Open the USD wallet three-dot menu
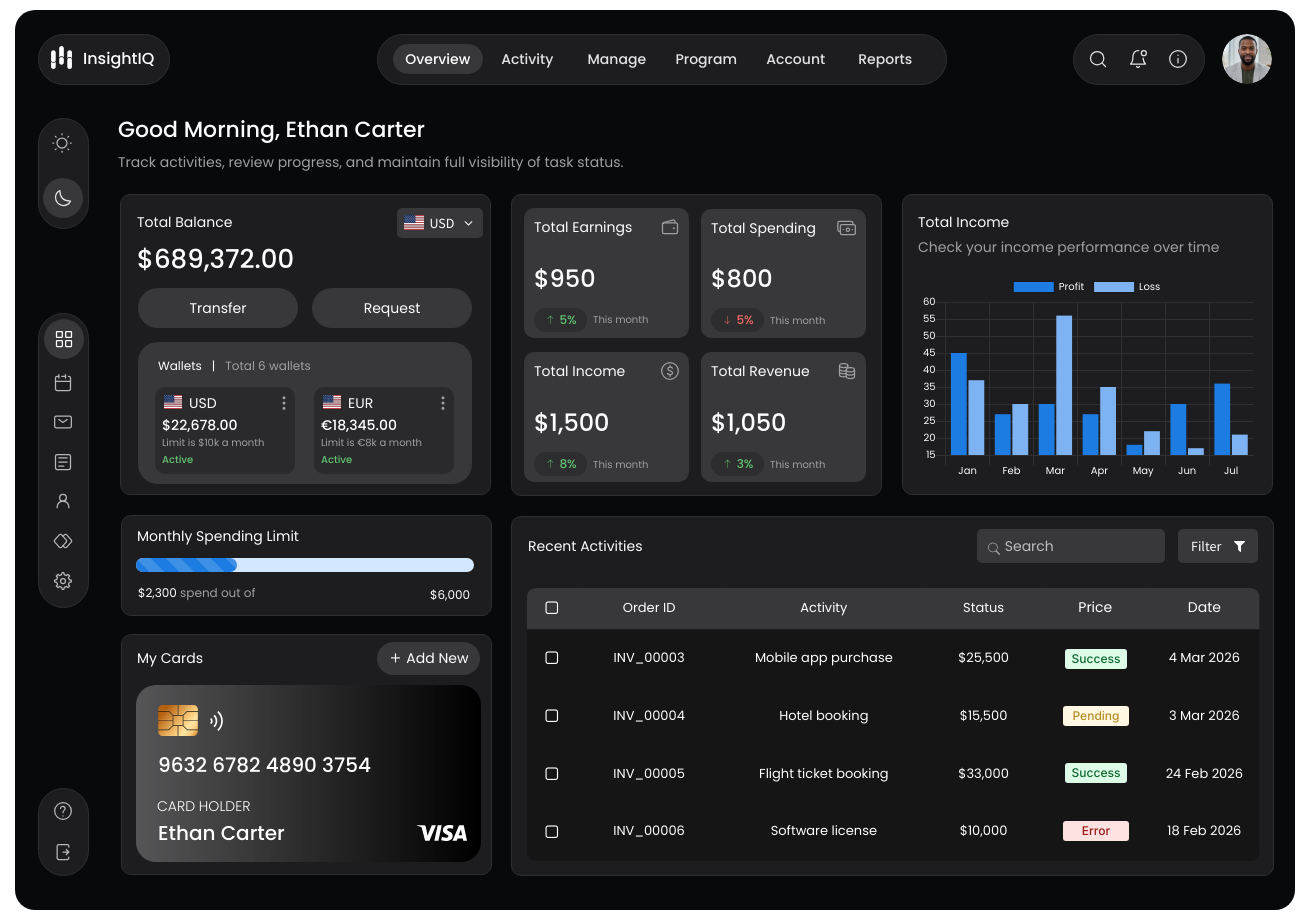The image size is (1310, 920). tap(284, 403)
